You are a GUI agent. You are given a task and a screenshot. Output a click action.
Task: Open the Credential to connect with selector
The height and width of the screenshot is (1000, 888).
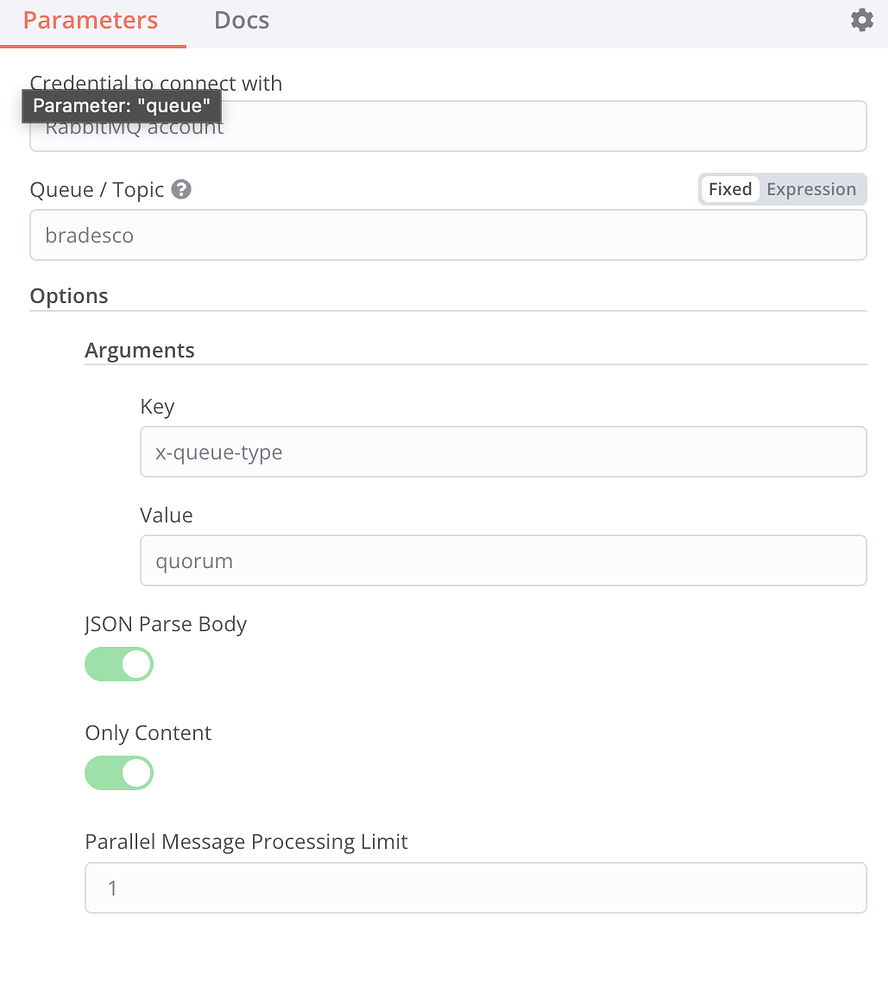448,126
